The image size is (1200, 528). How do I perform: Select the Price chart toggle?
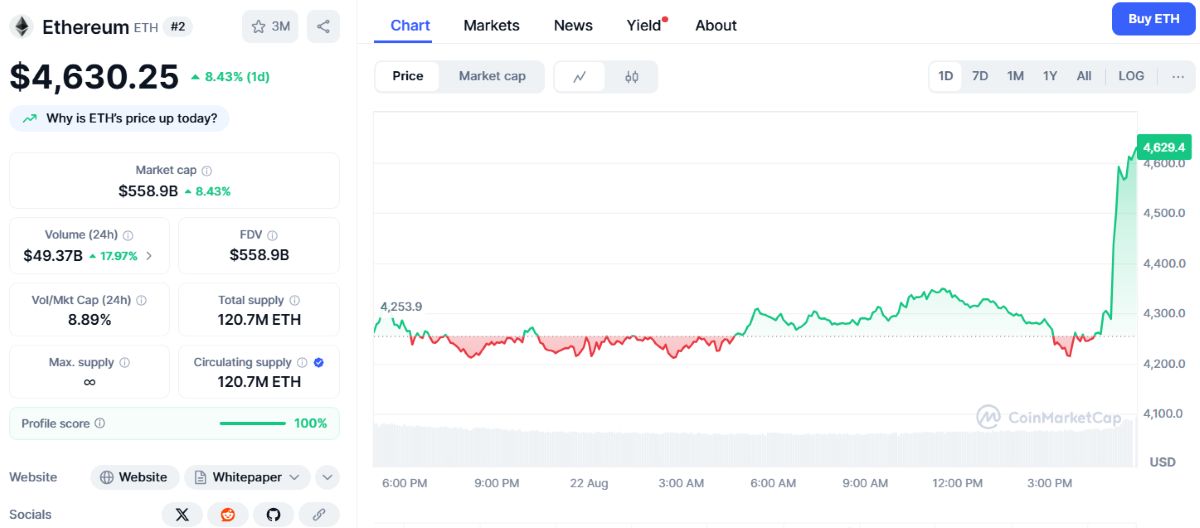408,76
